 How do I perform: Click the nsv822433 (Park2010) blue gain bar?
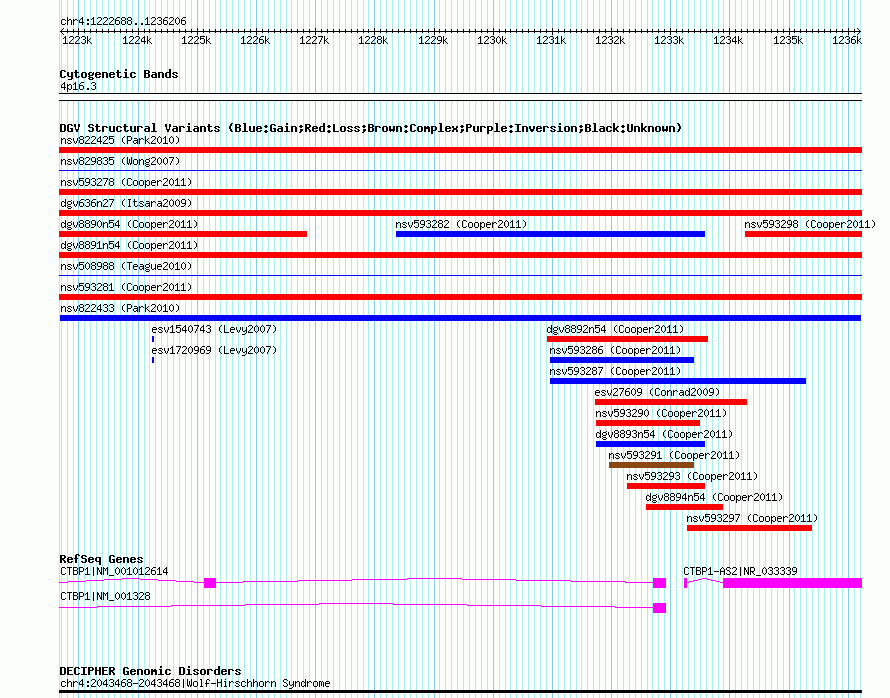460,318
